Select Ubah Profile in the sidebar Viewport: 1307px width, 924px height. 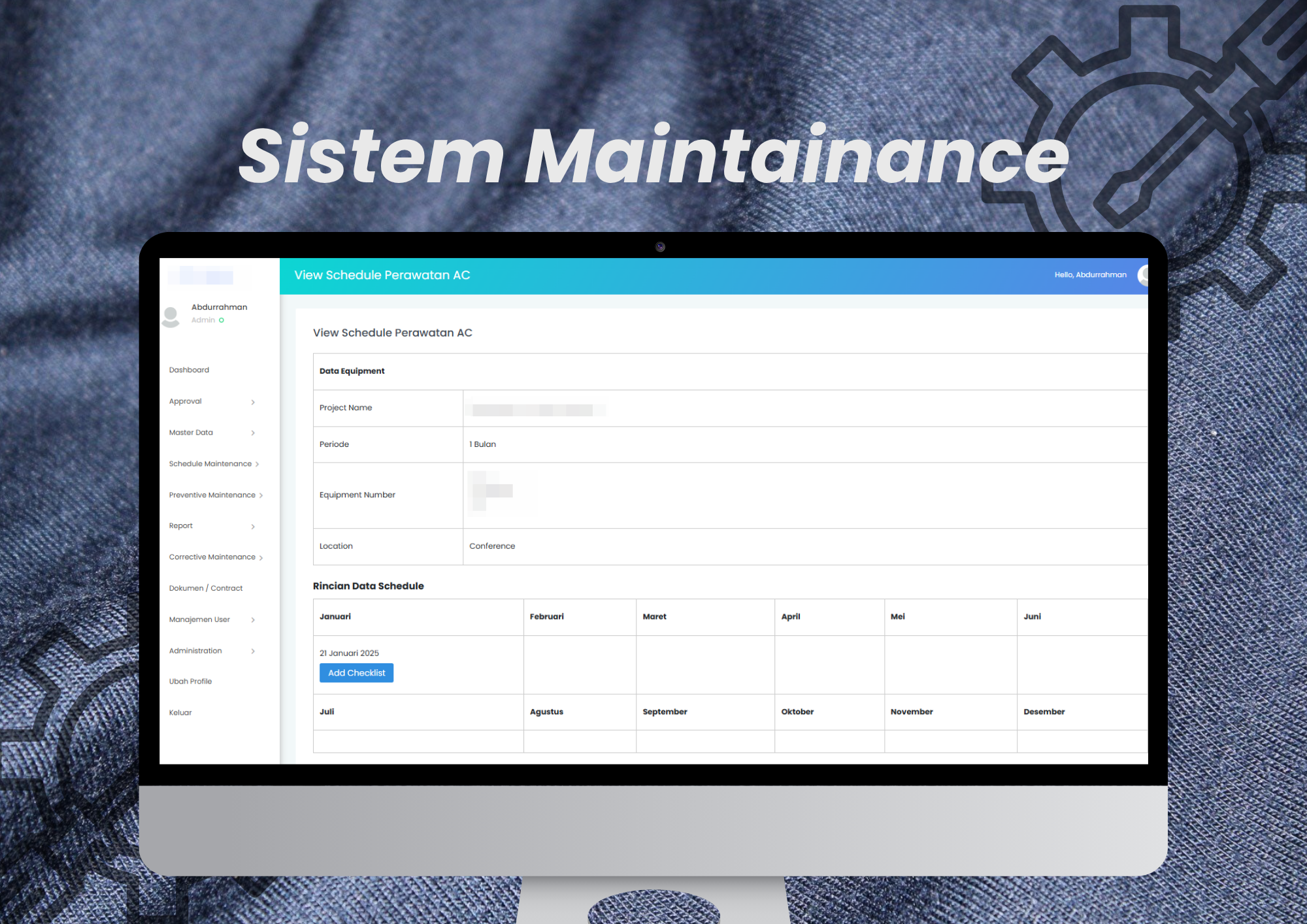[x=190, y=681]
